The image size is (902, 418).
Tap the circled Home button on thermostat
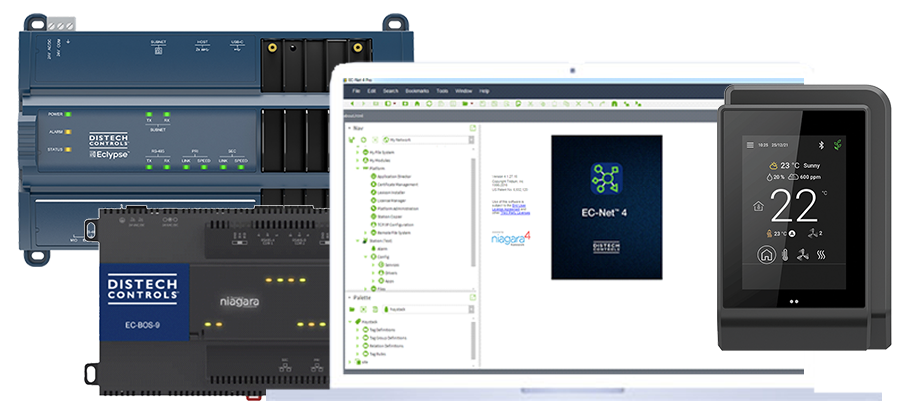tap(766, 255)
